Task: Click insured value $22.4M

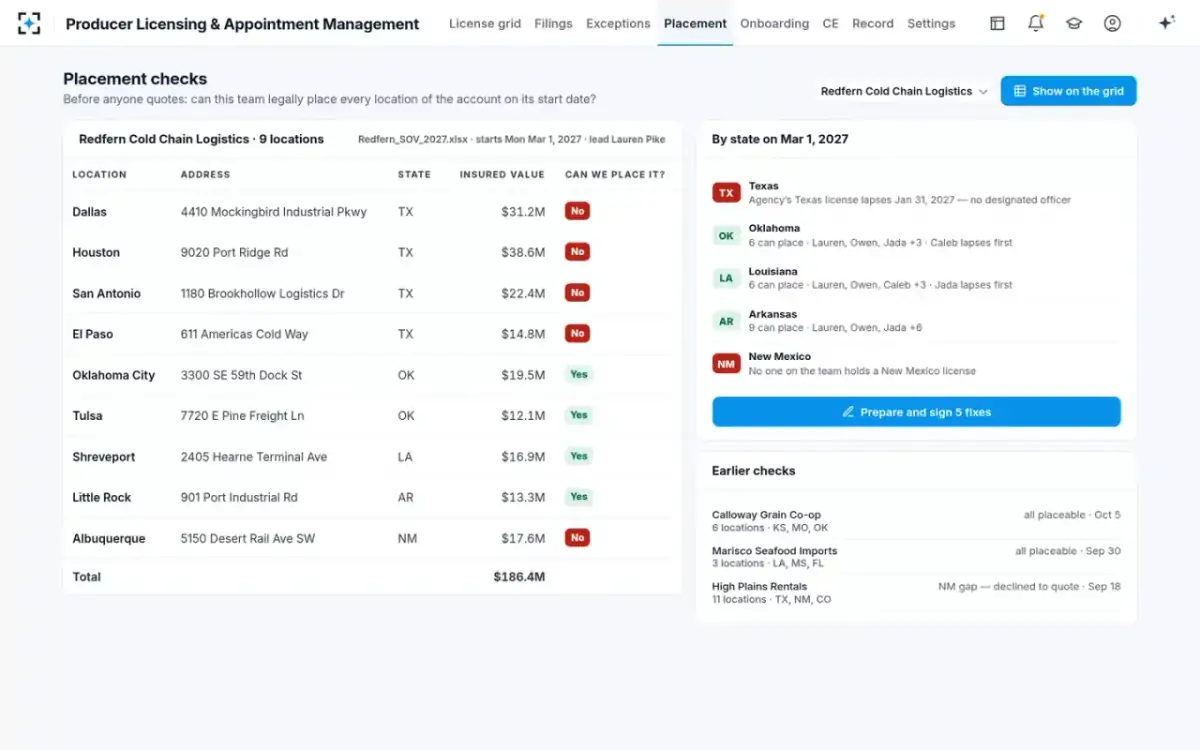Action: coord(523,294)
